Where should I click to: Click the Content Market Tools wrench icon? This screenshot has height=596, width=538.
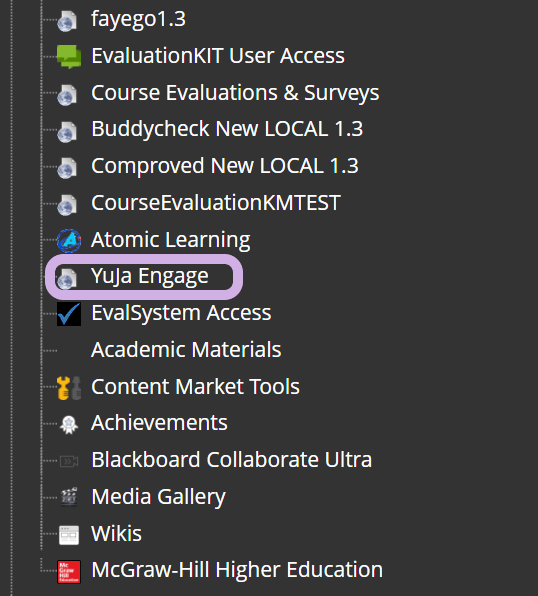[x=69, y=388]
